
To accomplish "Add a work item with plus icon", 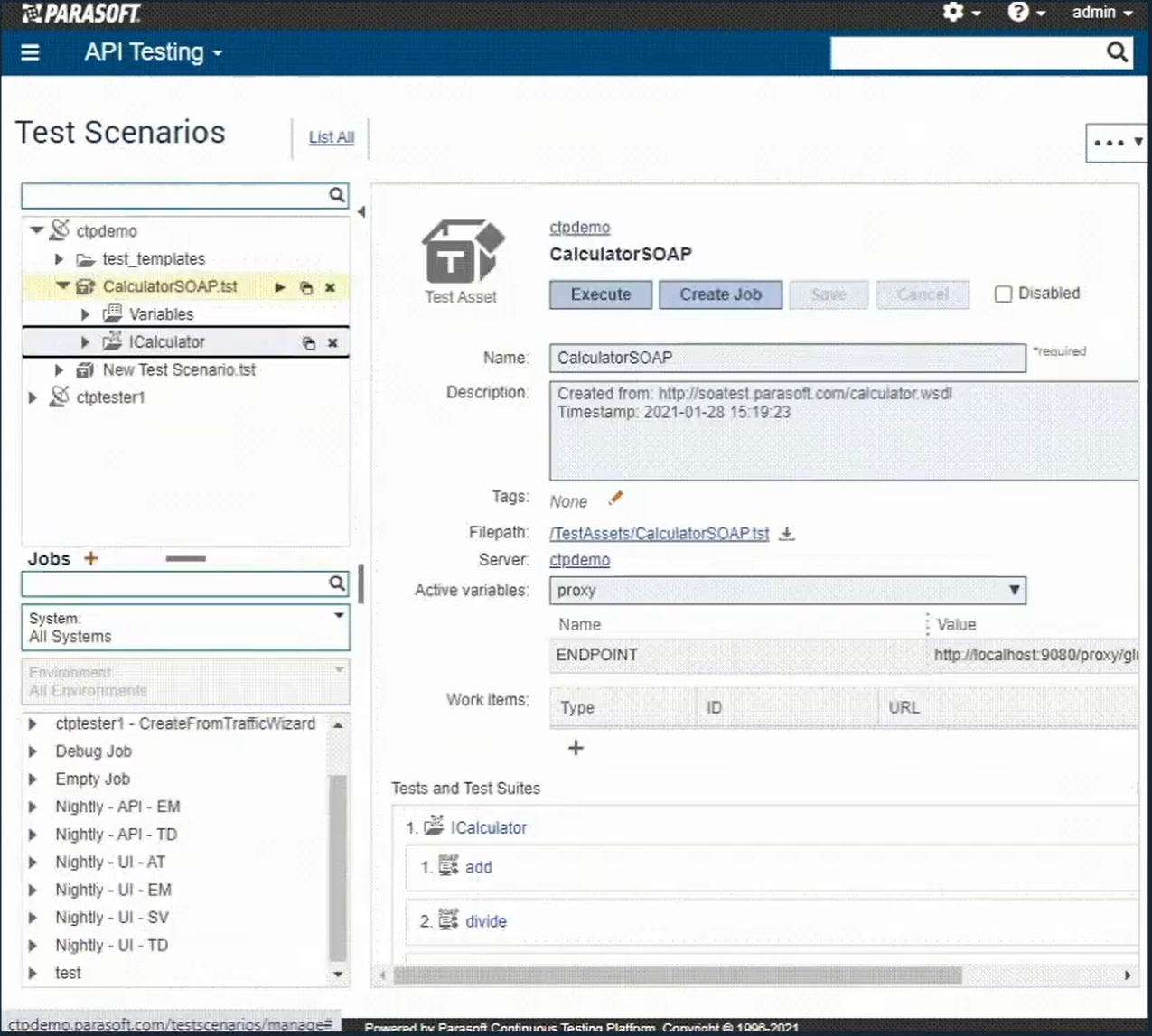I will pos(576,748).
